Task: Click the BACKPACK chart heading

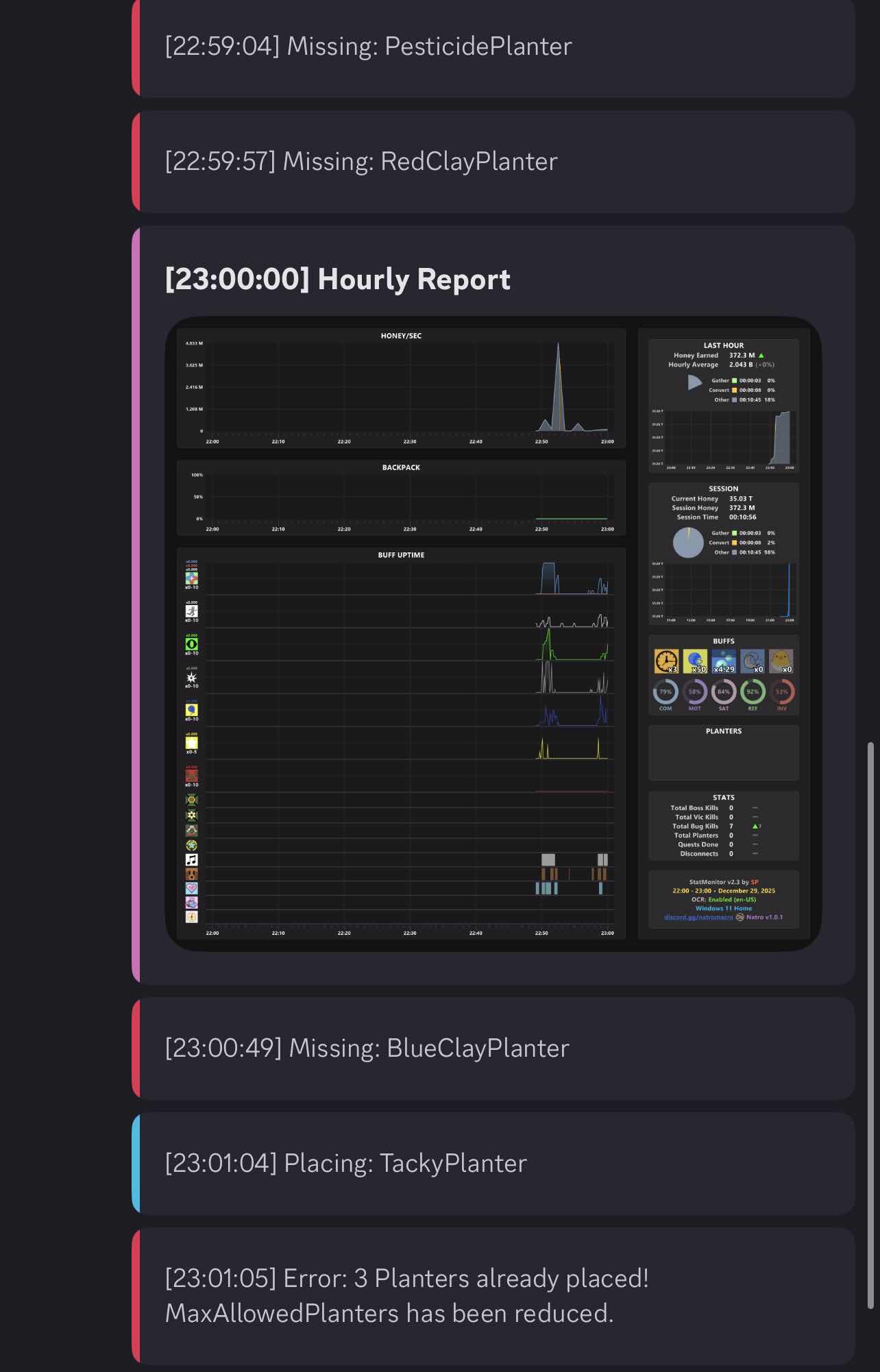Action: [402, 467]
